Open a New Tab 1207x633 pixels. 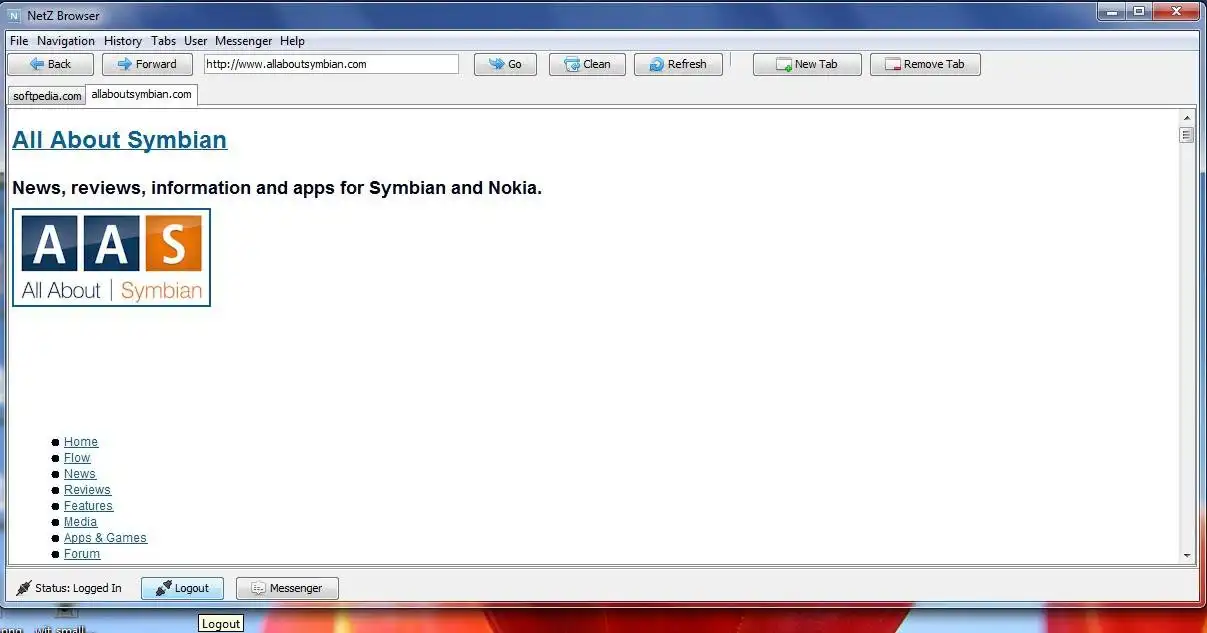(807, 64)
